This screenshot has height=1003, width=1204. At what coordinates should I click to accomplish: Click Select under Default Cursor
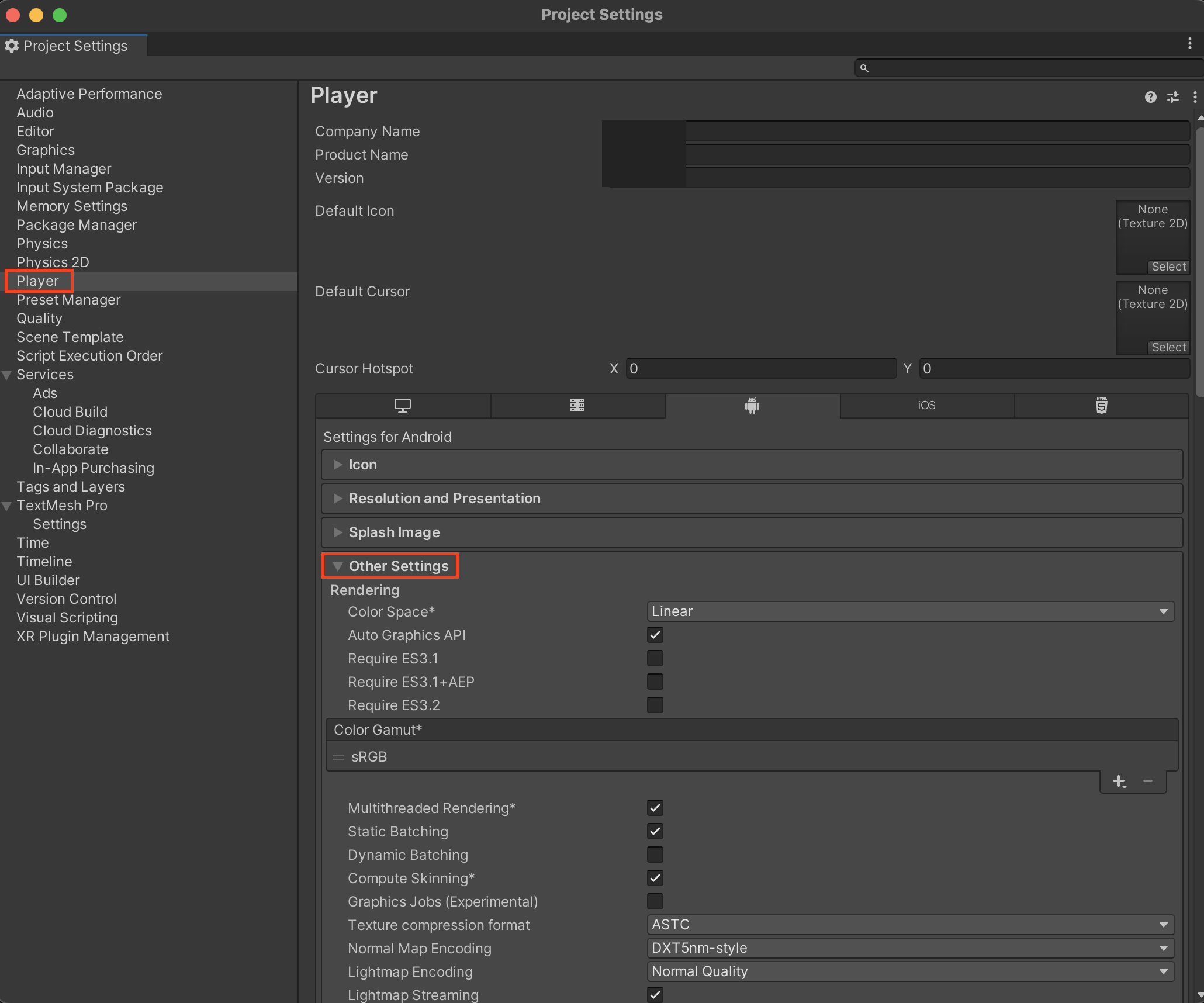click(1168, 347)
